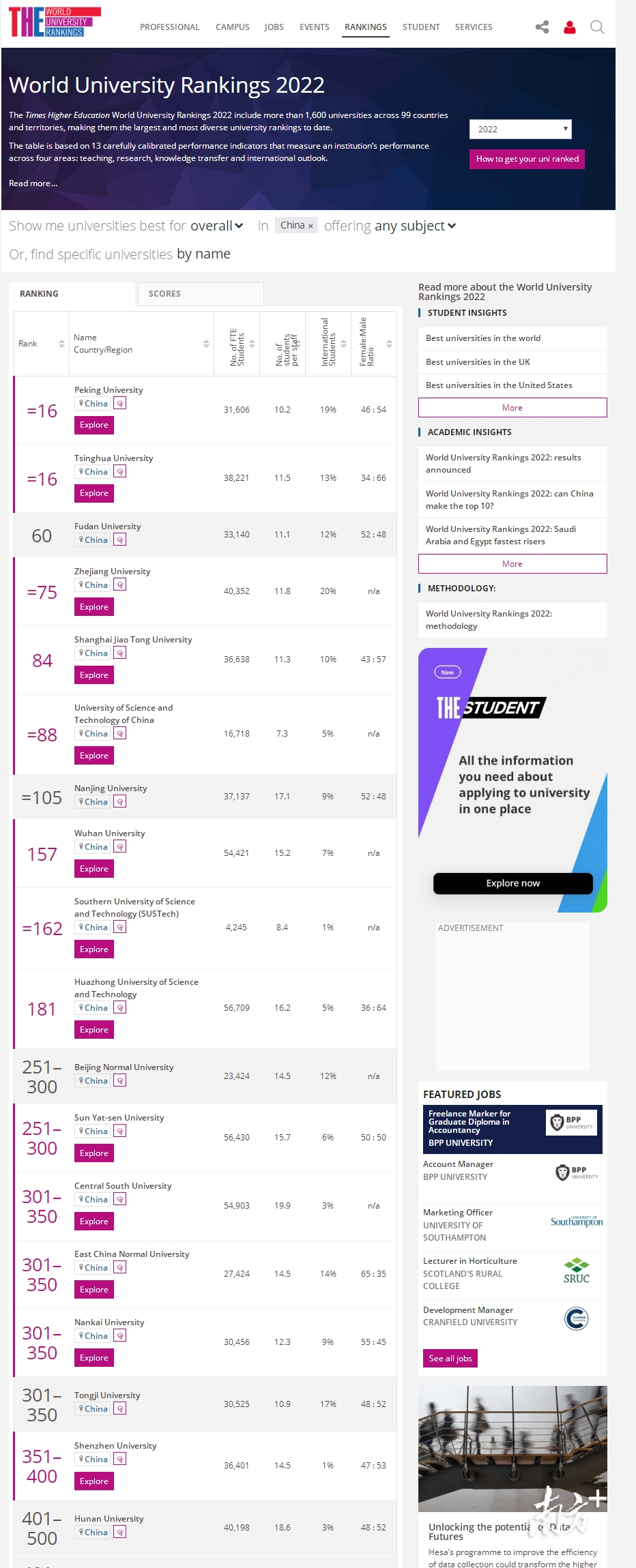Expand the 'overall' ranking criteria dropdown
Viewport: 636px width, 1568px height.
coord(217,226)
